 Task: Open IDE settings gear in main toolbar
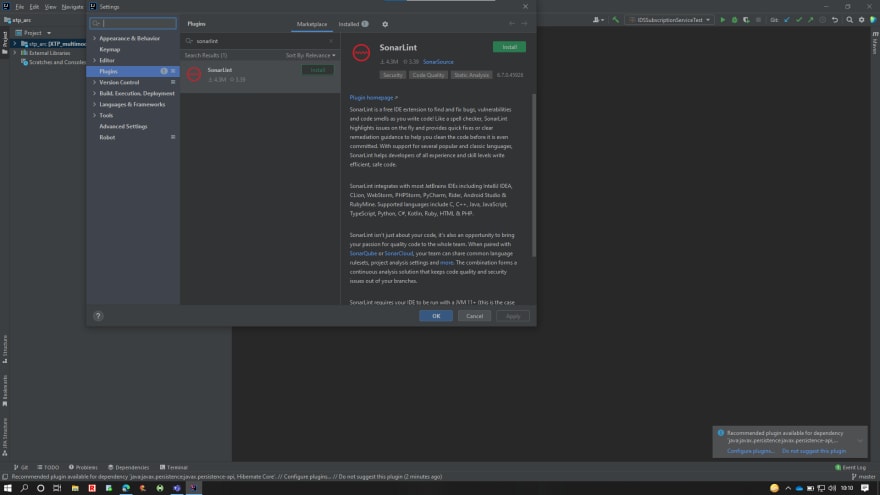[861, 20]
